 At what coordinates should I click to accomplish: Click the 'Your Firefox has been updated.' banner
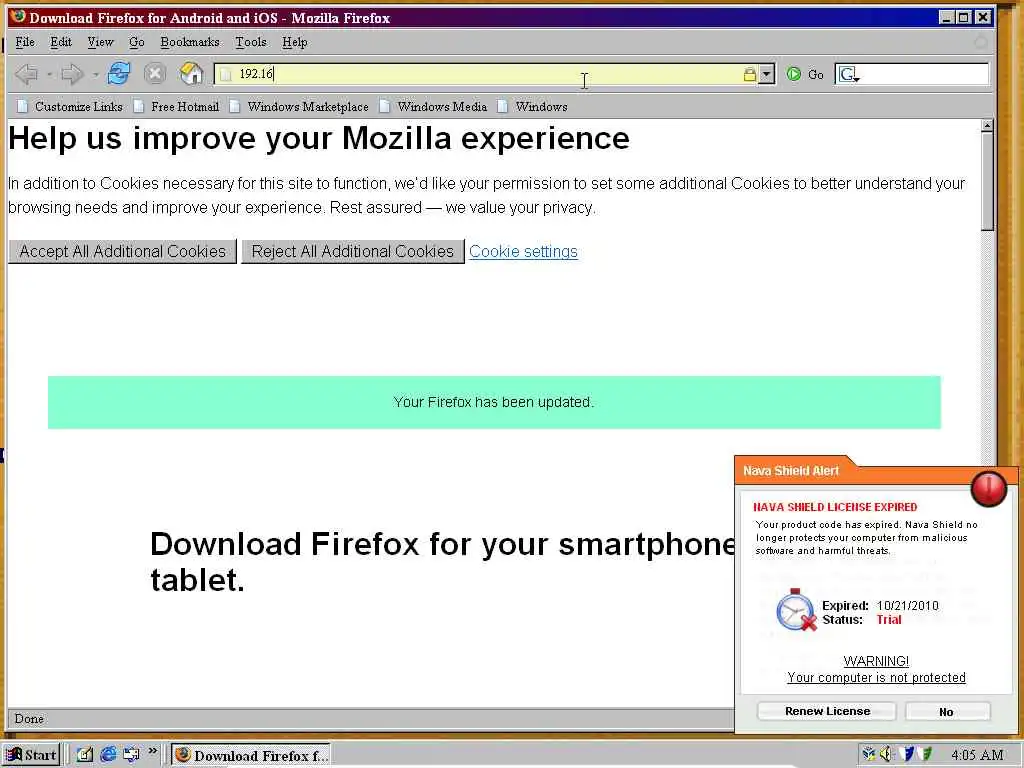pos(494,402)
